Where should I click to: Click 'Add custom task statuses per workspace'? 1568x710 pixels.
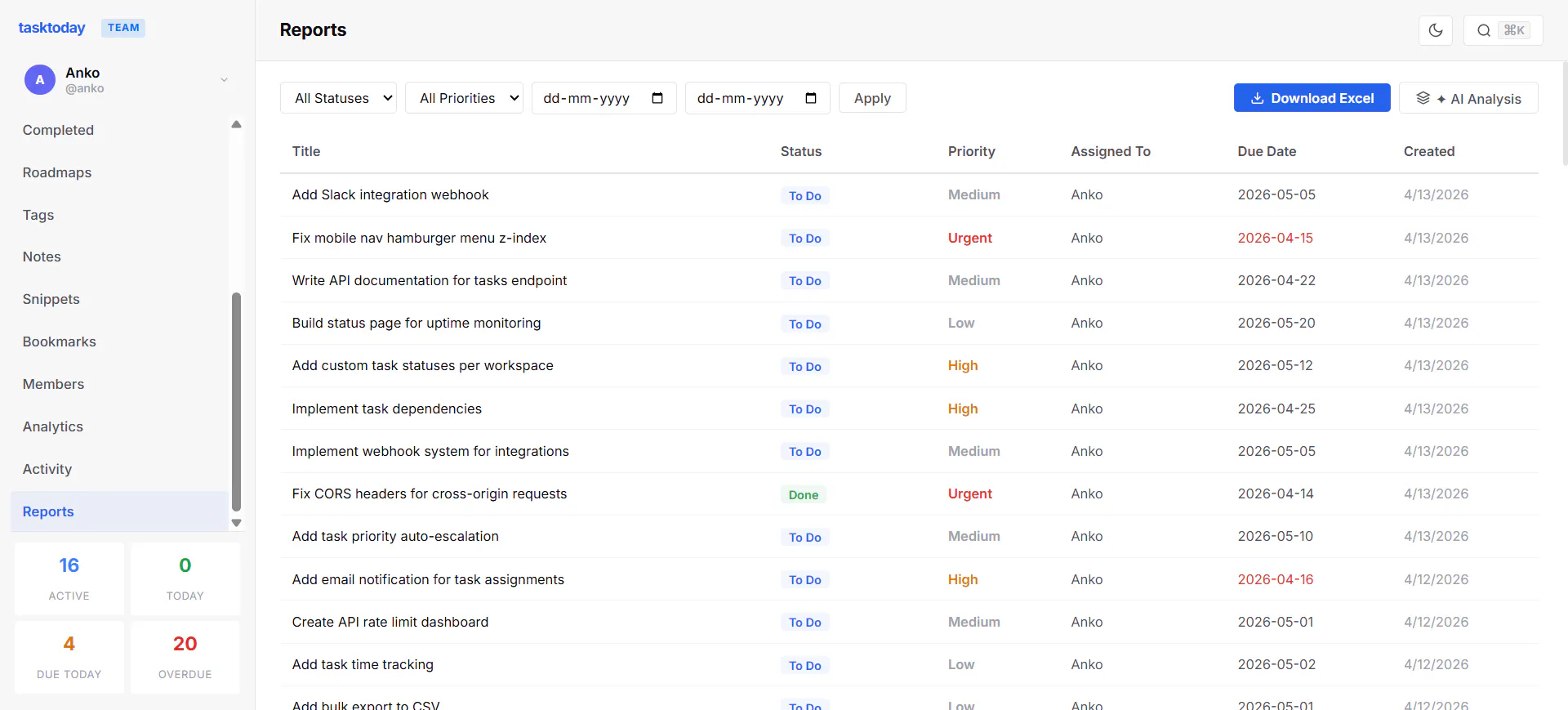point(423,365)
